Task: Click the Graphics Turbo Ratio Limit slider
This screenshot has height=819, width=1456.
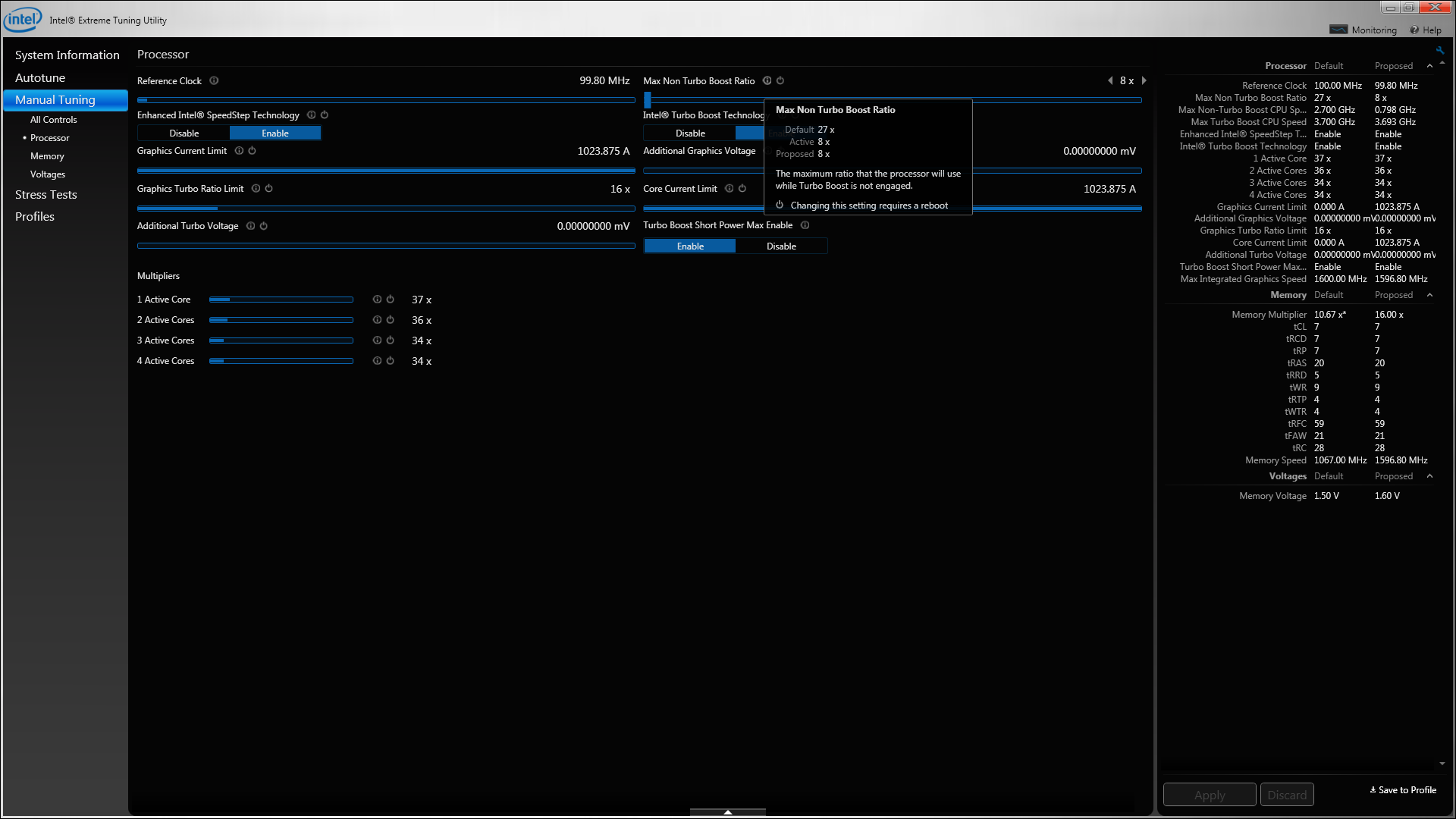Action: pyautogui.click(x=386, y=209)
